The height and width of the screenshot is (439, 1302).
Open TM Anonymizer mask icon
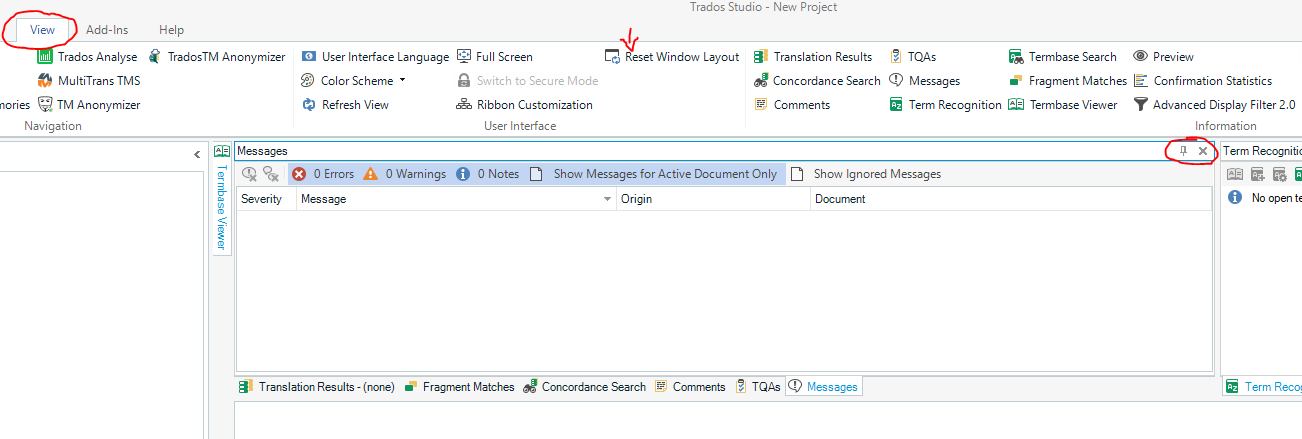[45, 105]
